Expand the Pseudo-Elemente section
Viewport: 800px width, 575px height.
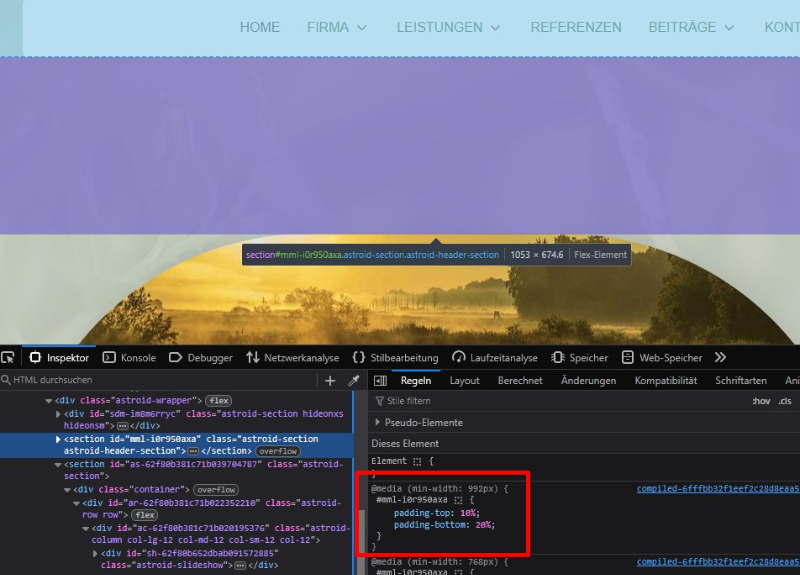coord(378,422)
